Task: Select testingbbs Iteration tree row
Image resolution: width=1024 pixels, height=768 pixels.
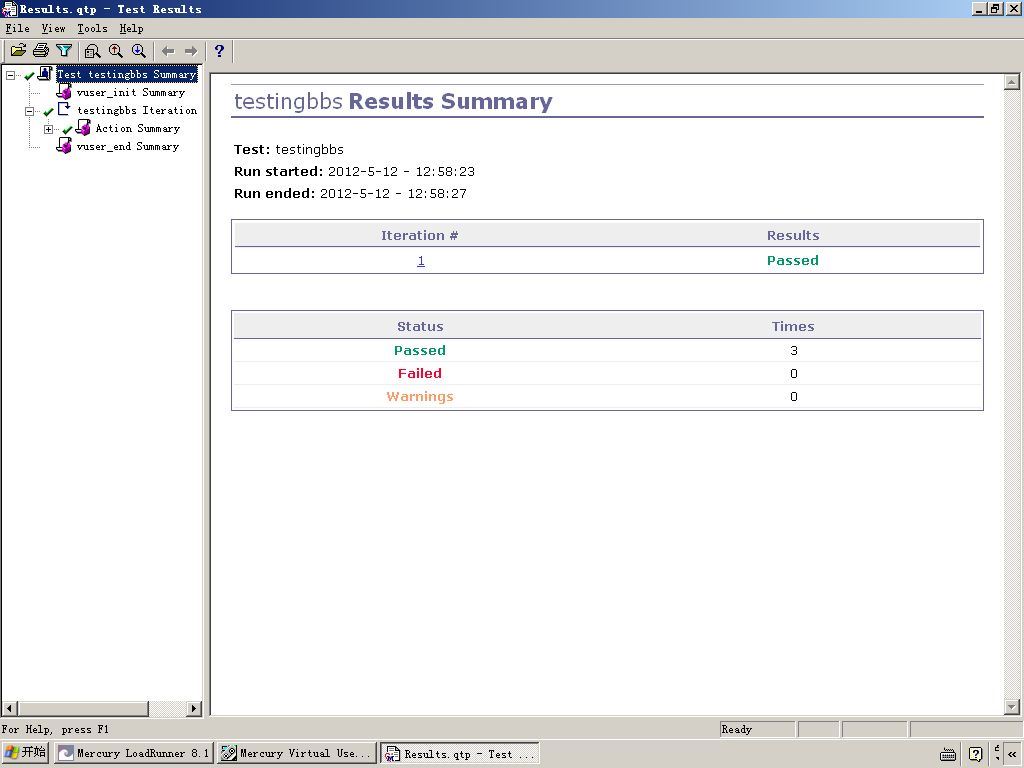Action: [x=137, y=110]
